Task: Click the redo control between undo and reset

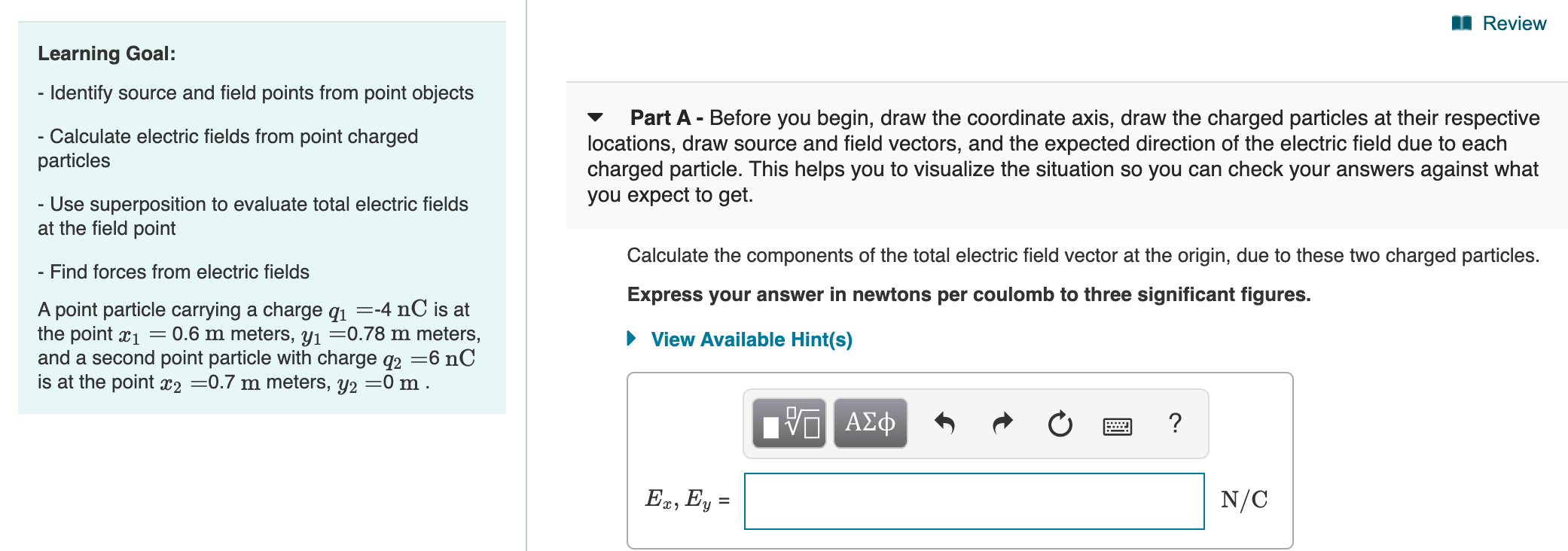Action: [x=1002, y=423]
